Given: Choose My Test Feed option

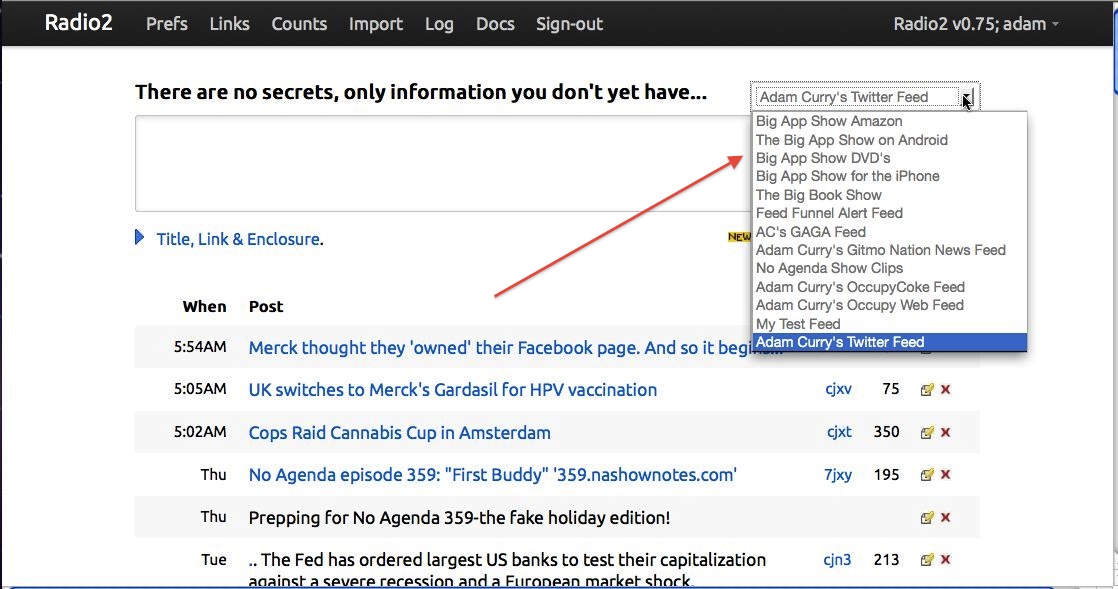Looking at the screenshot, I should [x=798, y=324].
